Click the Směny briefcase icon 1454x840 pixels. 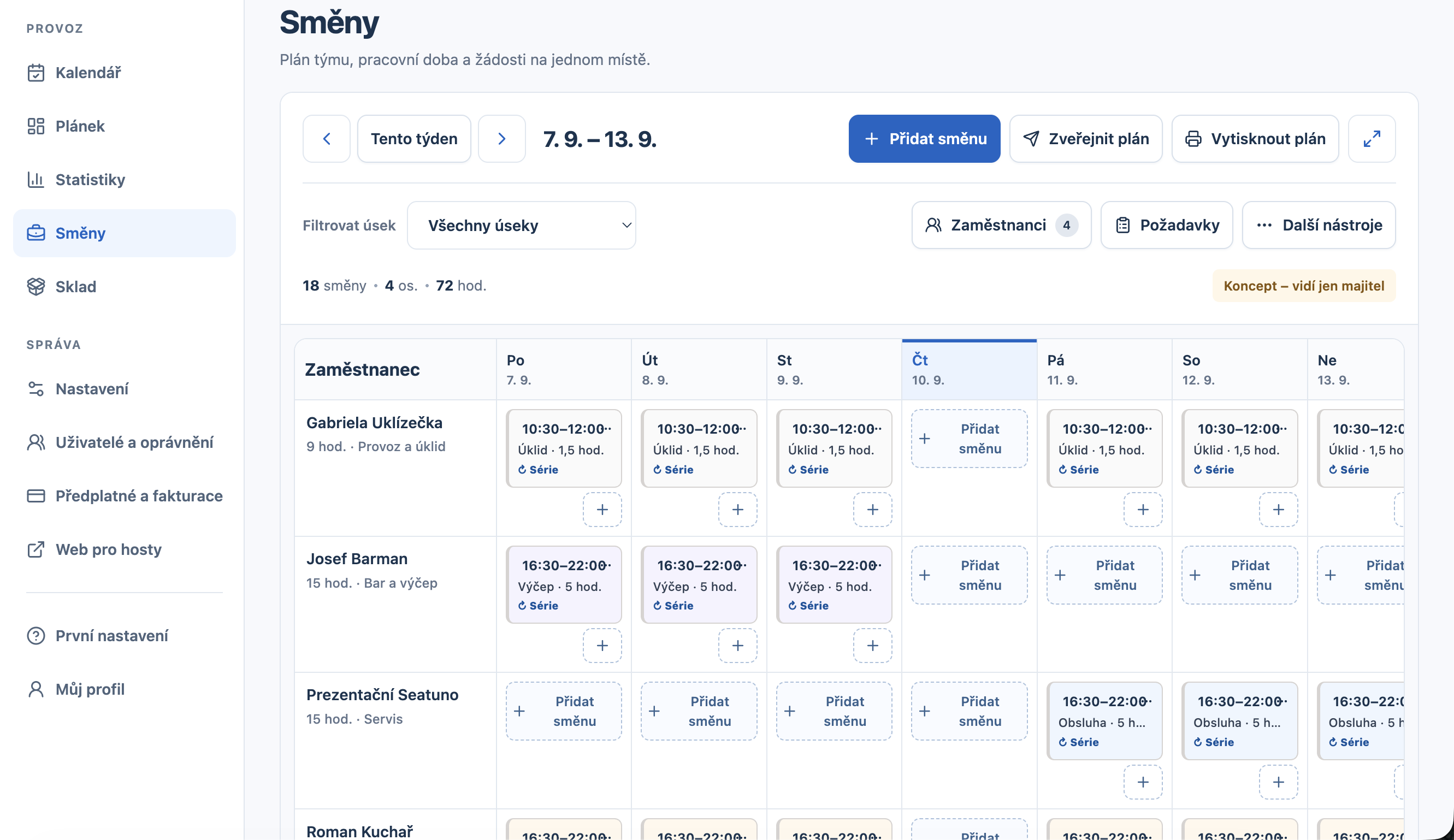36,233
